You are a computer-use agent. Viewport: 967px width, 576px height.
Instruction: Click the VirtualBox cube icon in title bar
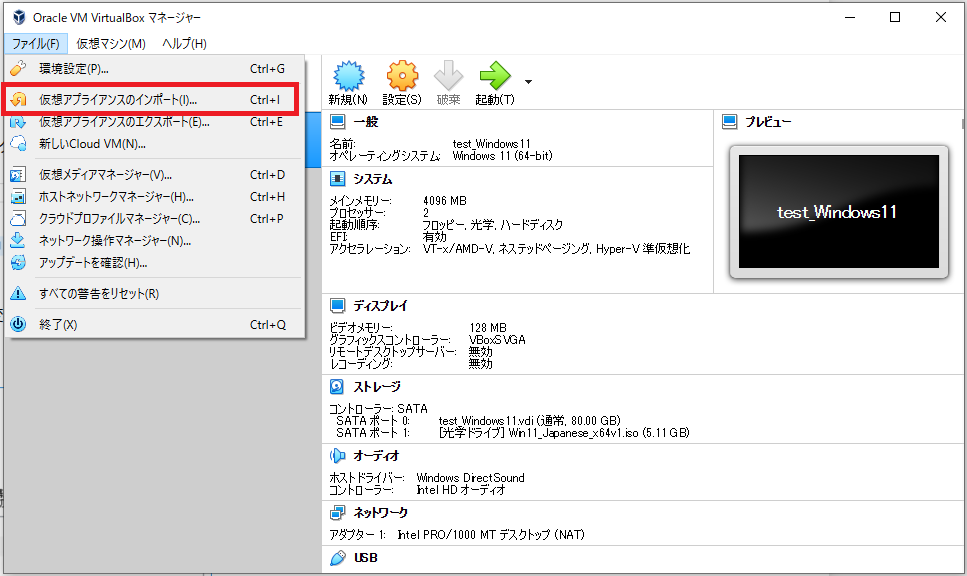point(19,17)
